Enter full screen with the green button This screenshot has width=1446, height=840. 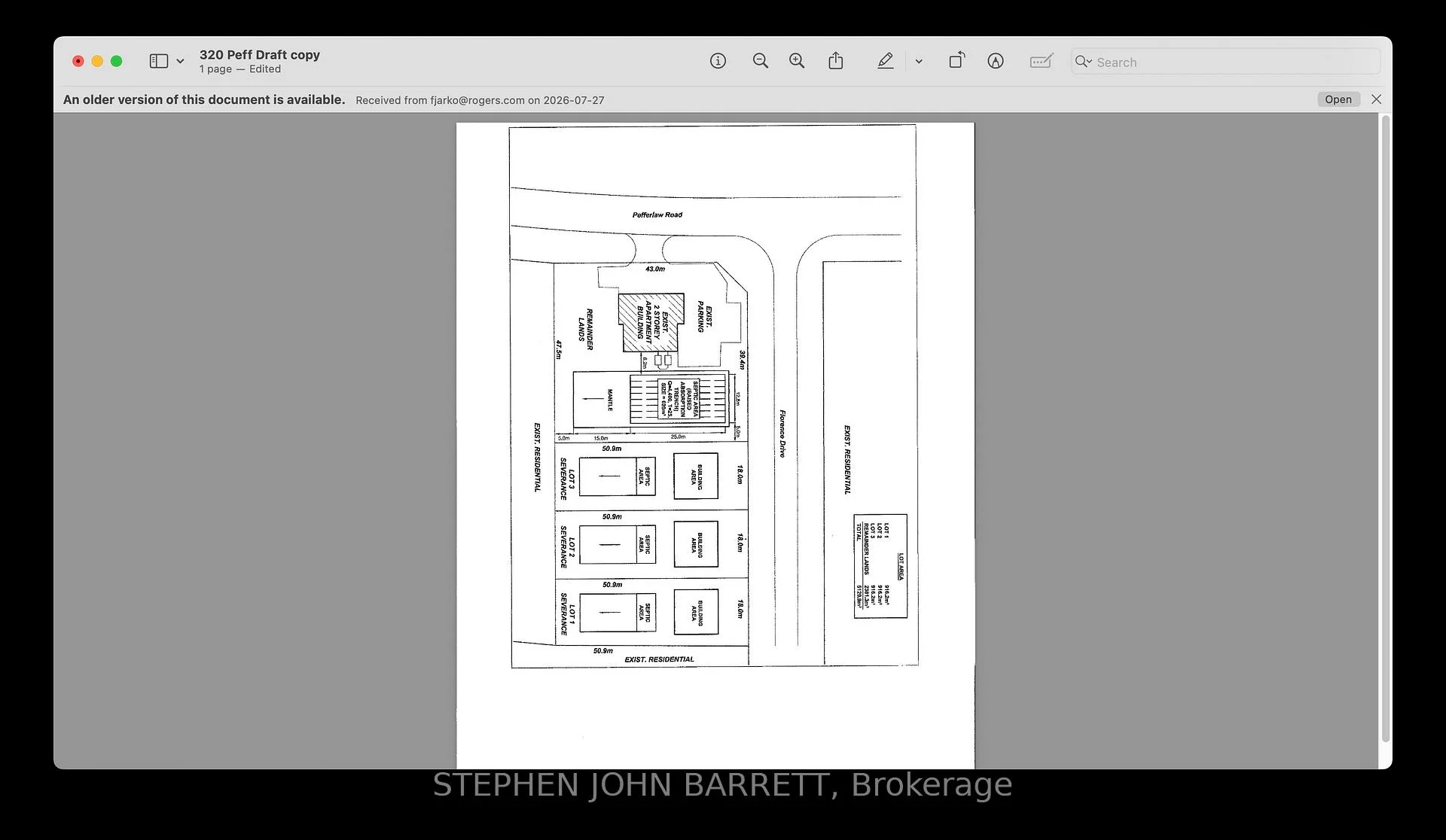point(116,61)
